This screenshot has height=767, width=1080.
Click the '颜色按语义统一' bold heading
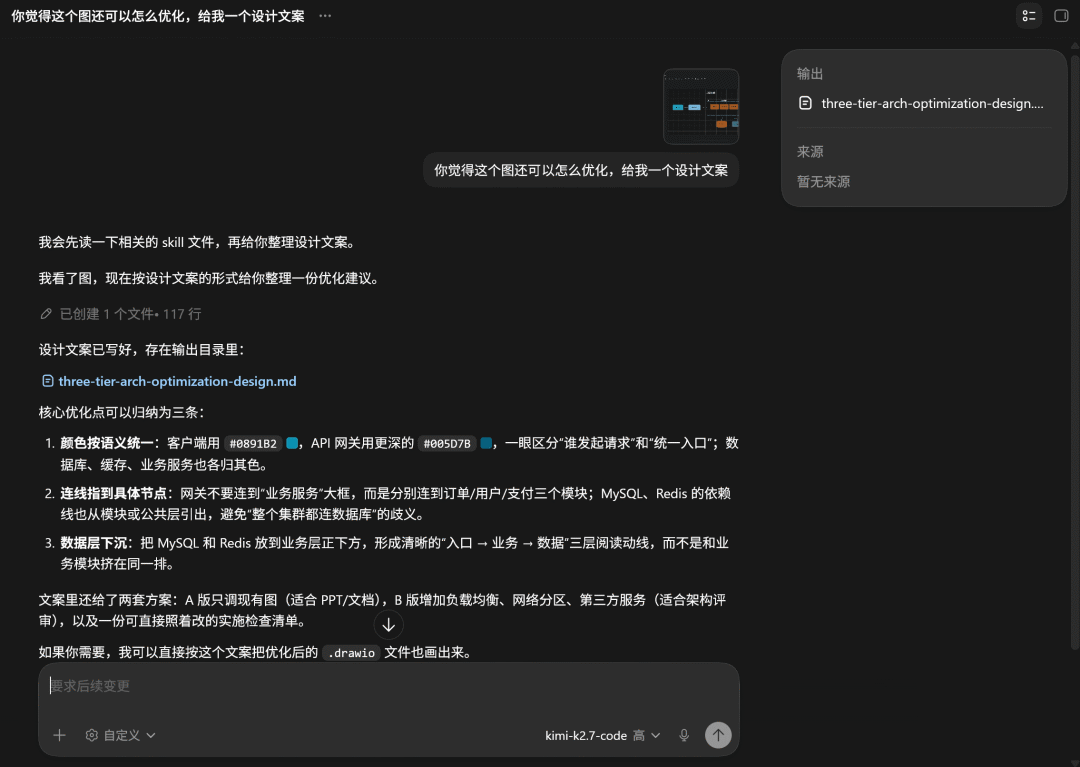pos(107,443)
